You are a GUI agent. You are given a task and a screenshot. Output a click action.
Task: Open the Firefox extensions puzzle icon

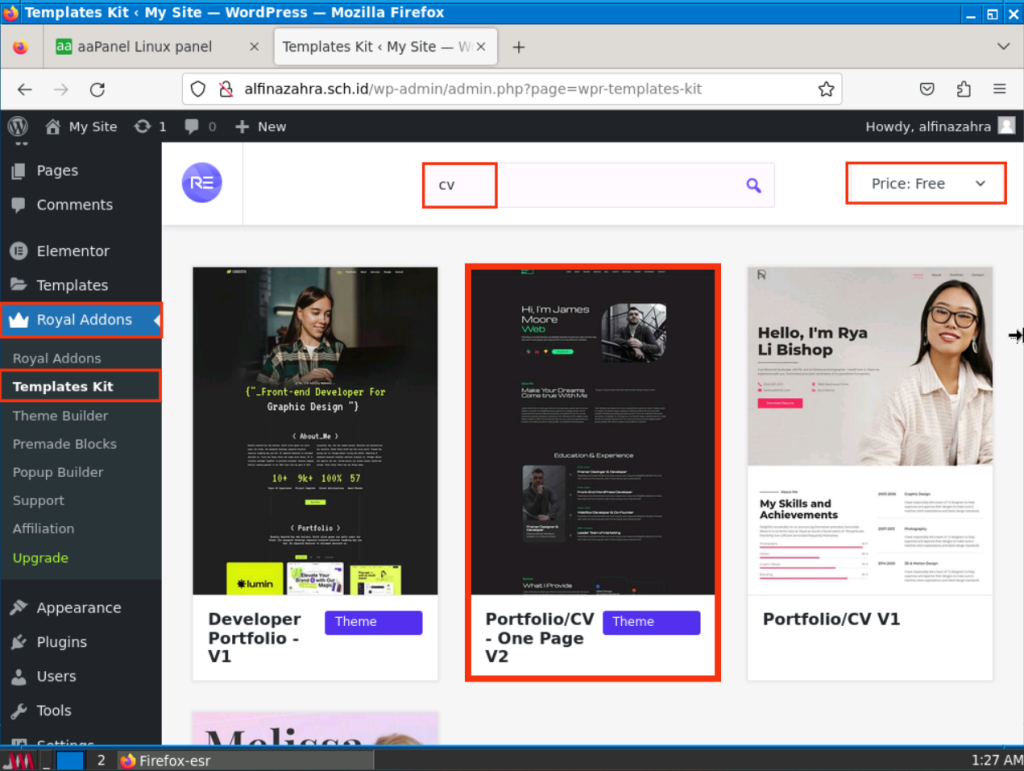coord(963,89)
